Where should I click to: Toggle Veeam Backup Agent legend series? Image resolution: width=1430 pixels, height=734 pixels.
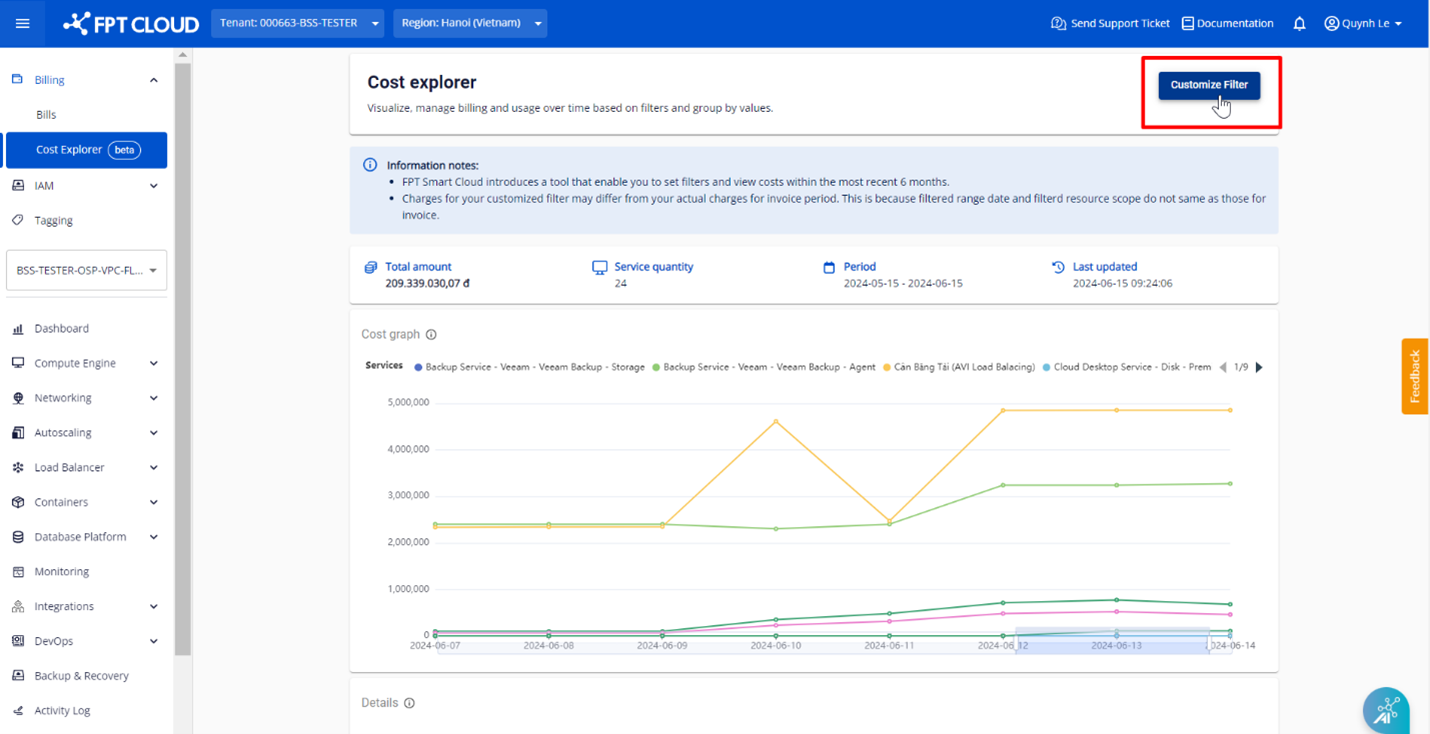click(x=764, y=367)
